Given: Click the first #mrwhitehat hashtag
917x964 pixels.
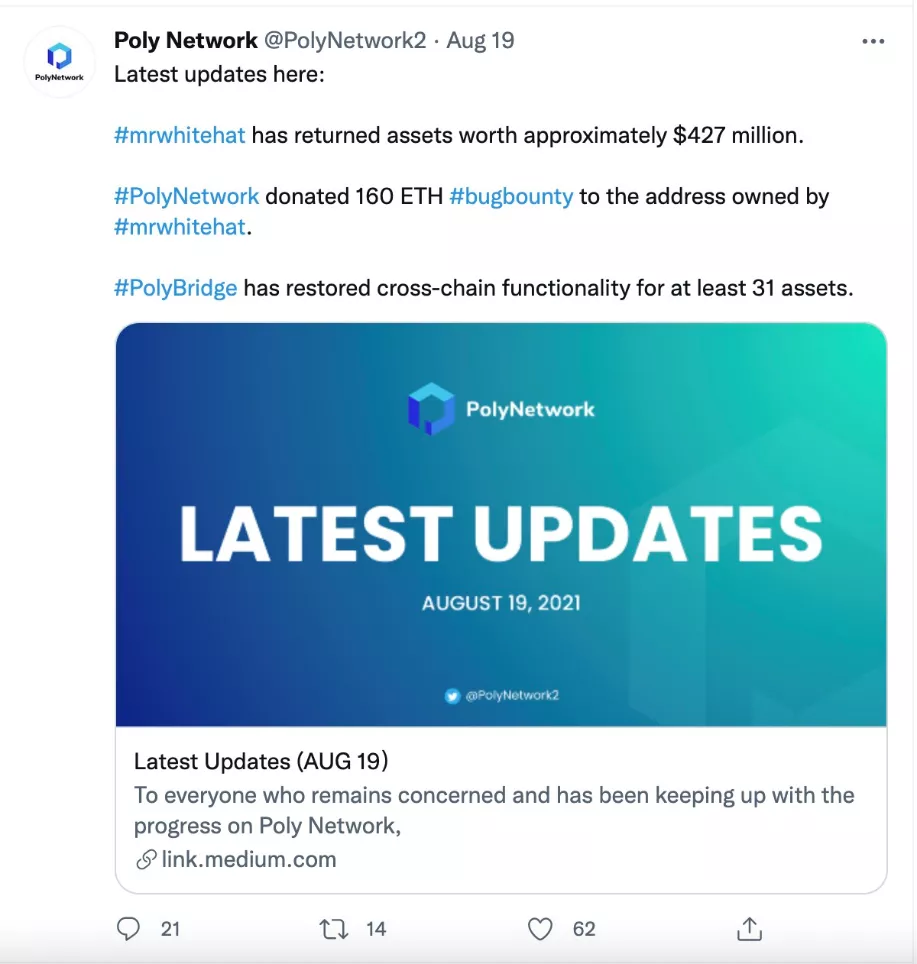Looking at the screenshot, I should tap(180, 135).
